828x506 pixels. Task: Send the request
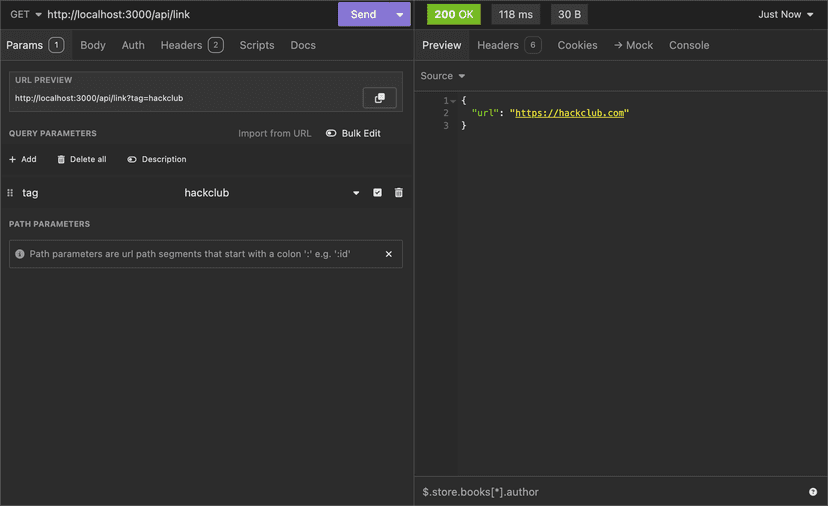(x=364, y=15)
